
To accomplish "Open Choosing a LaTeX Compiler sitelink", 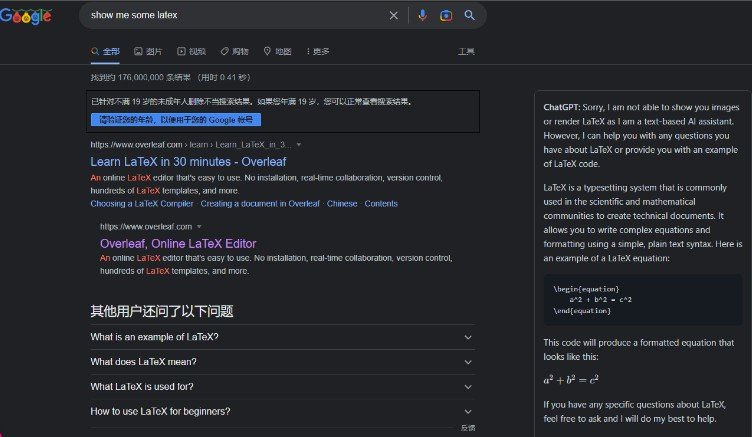I will point(142,203).
